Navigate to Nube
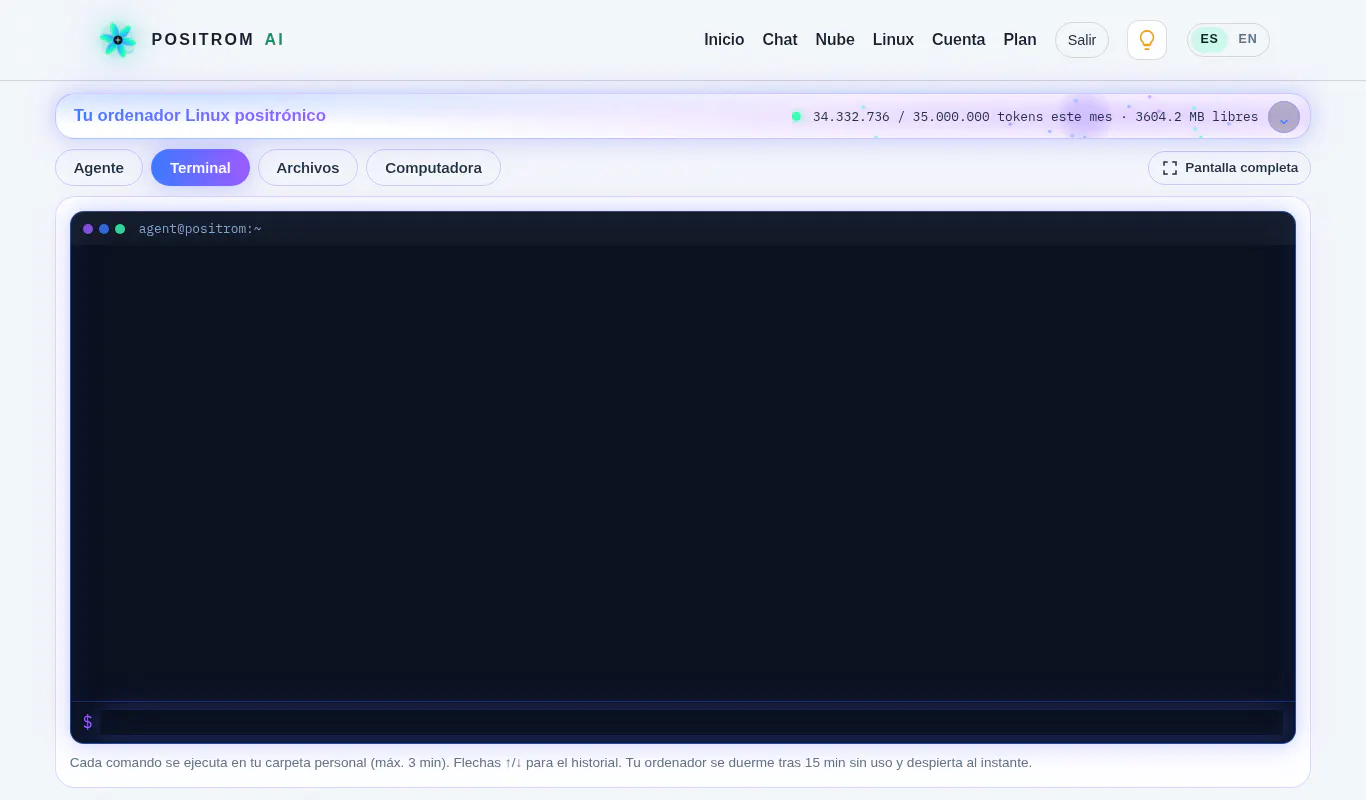Image resolution: width=1366 pixels, height=800 pixels. click(835, 40)
